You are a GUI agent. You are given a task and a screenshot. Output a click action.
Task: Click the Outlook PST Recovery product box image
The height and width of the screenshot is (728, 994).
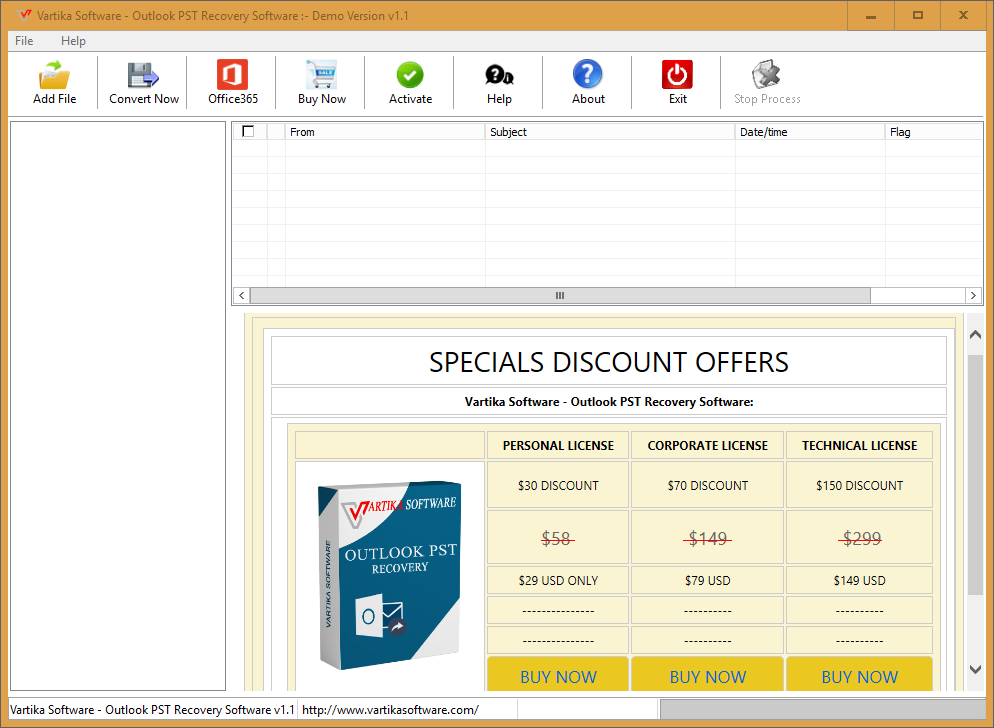pyautogui.click(x=389, y=575)
